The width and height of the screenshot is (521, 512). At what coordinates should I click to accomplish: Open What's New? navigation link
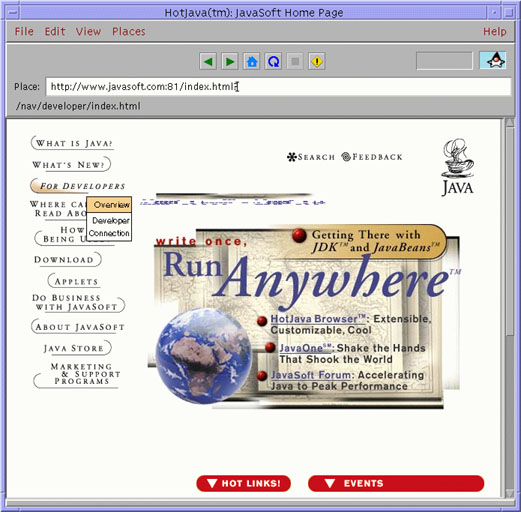tap(71, 164)
